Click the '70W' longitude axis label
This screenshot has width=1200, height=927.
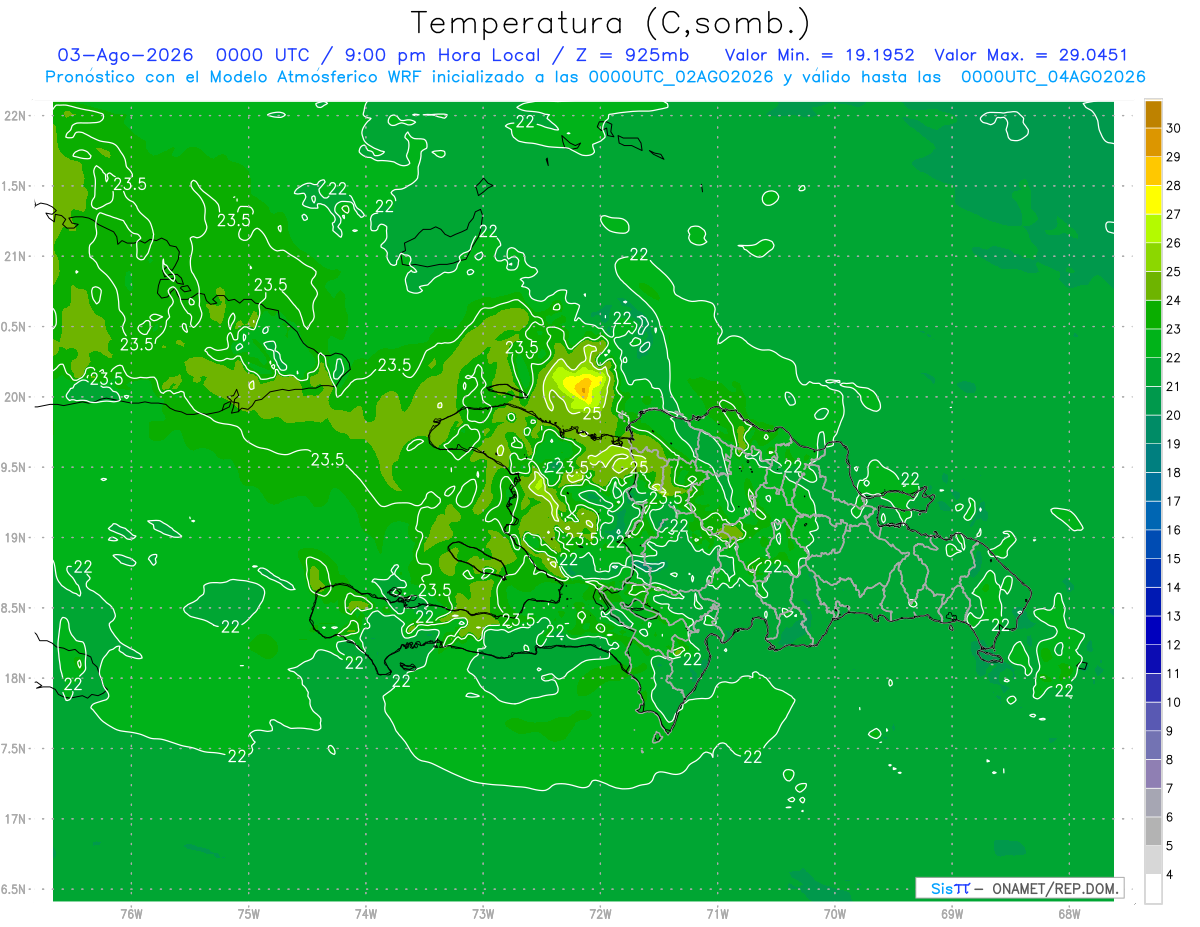pos(835,913)
